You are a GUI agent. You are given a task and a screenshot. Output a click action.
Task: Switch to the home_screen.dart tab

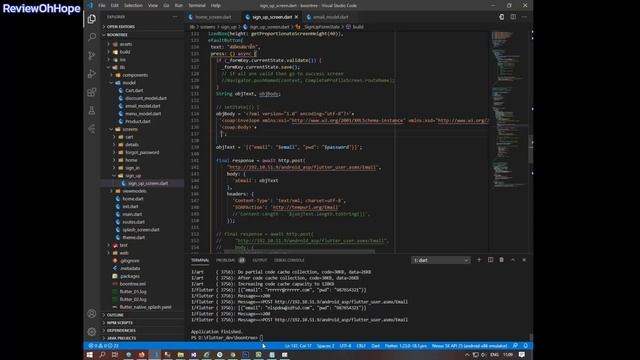(212, 17)
